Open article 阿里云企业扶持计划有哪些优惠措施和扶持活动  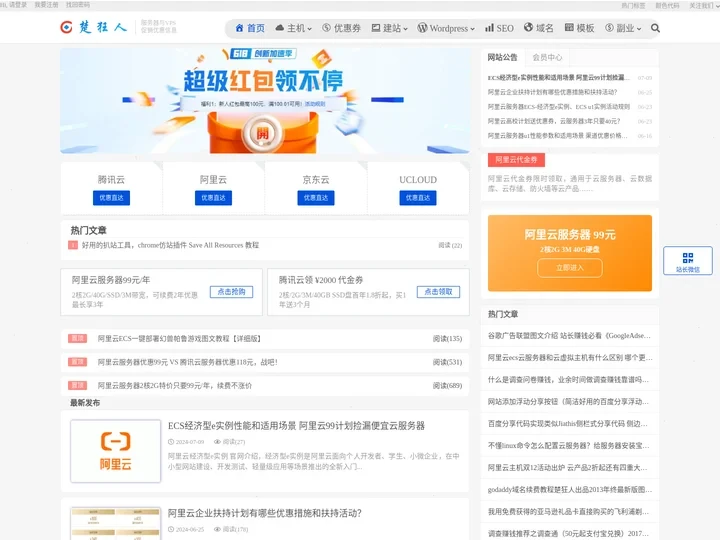coord(264,513)
